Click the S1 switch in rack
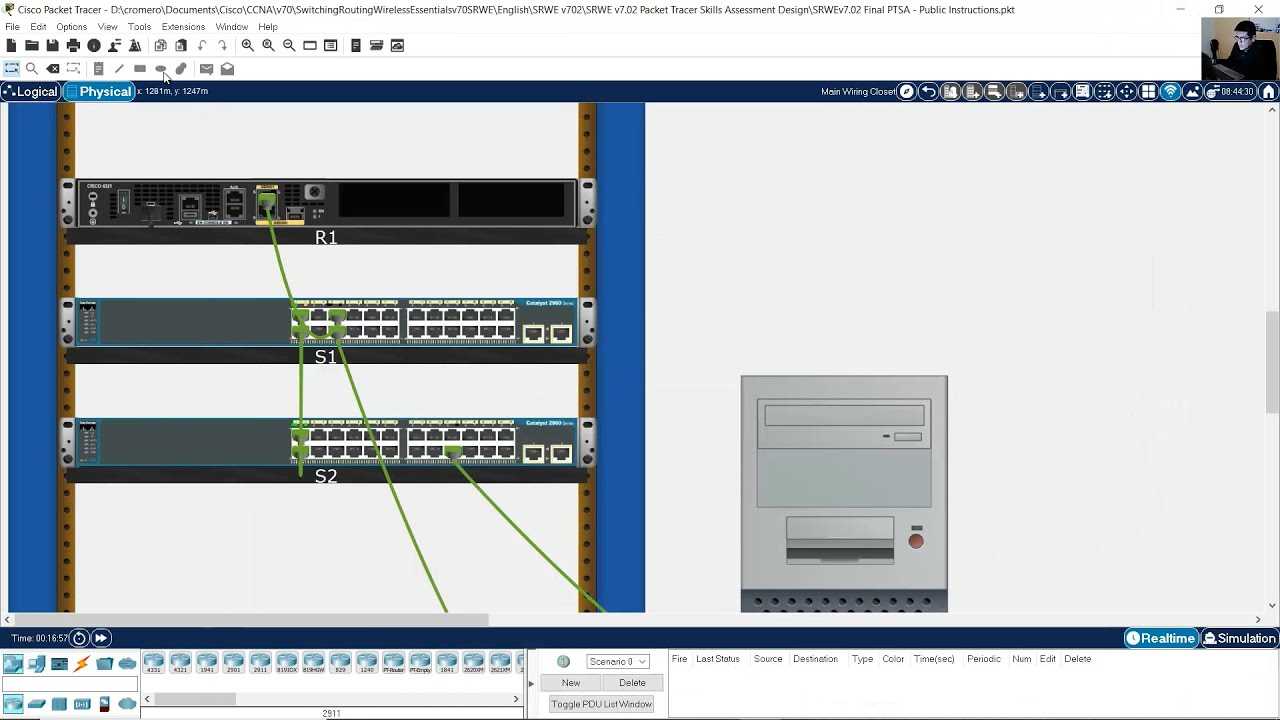 point(326,321)
